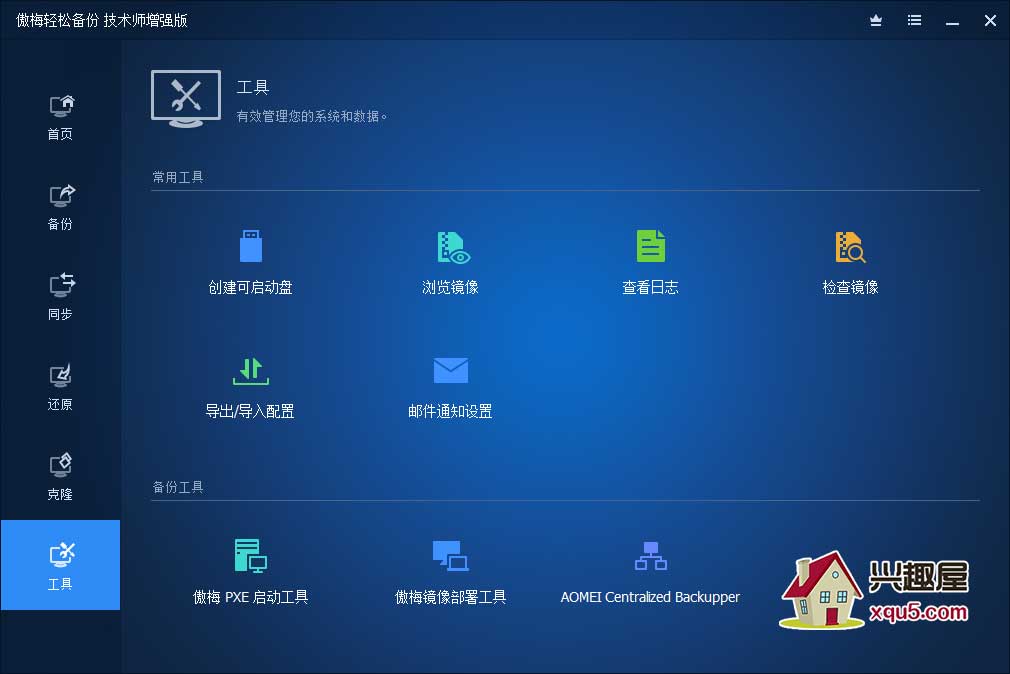Open the 傲梅镜像部署工具 icon

point(450,556)
